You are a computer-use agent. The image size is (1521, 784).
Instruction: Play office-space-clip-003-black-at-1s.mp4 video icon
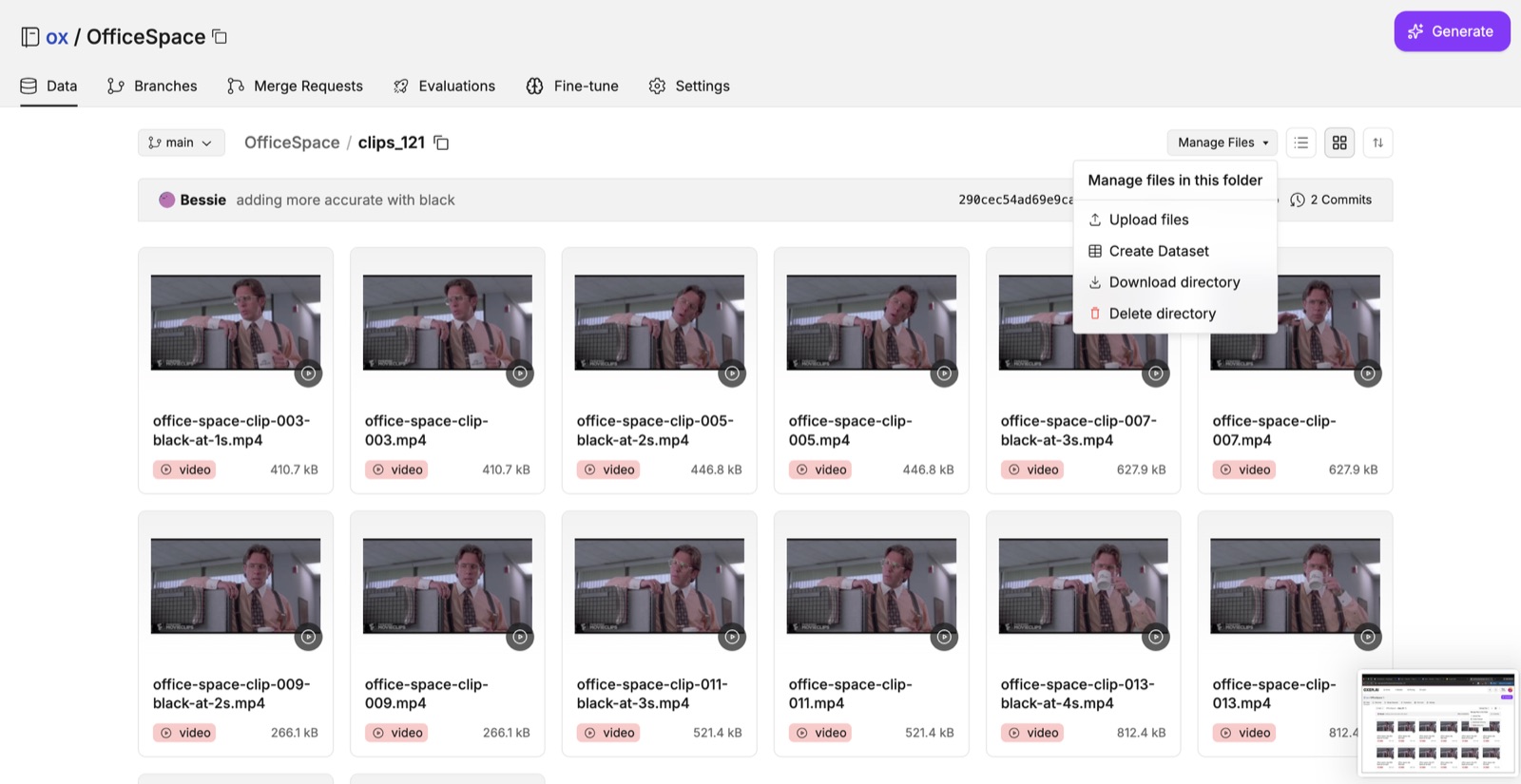point(308,373)
